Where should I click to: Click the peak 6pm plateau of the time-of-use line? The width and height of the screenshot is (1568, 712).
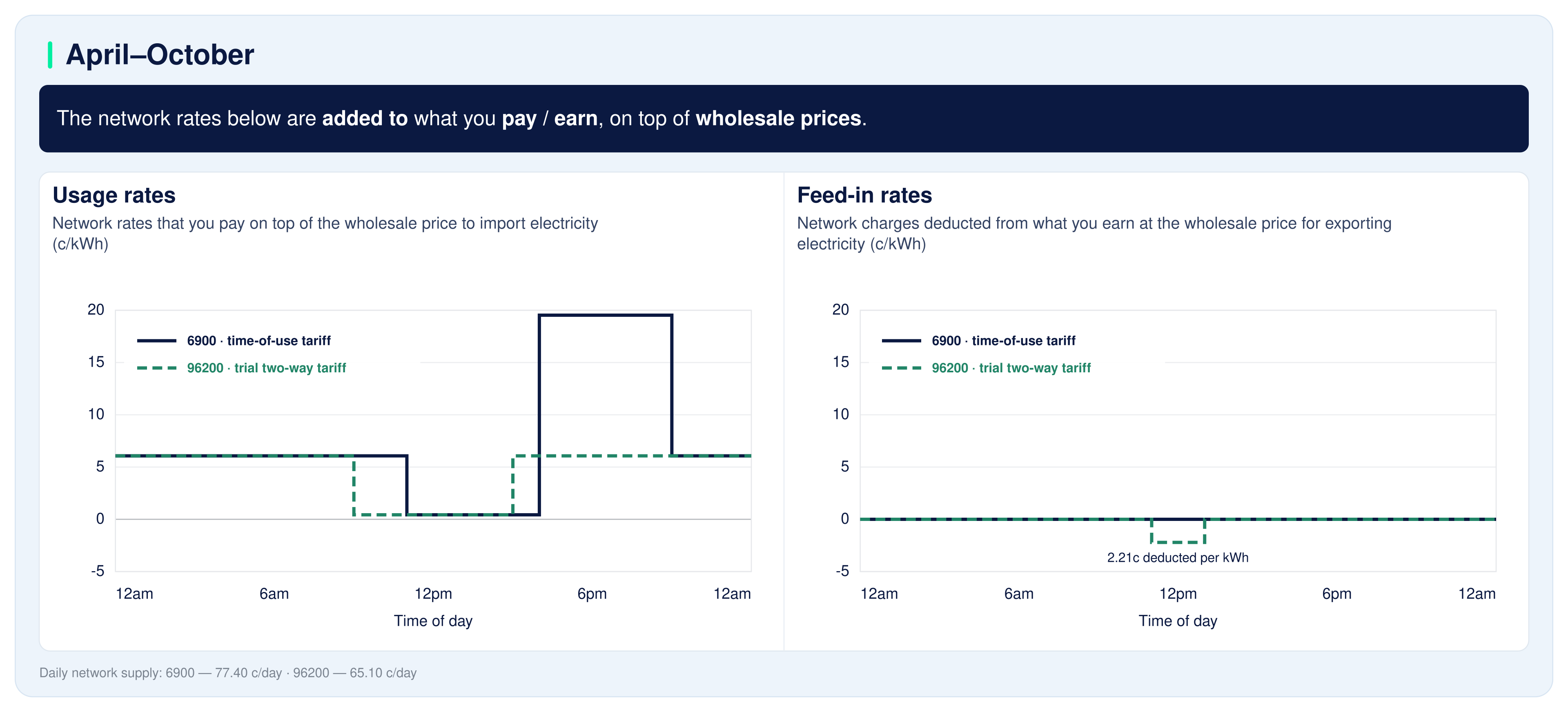606,315
